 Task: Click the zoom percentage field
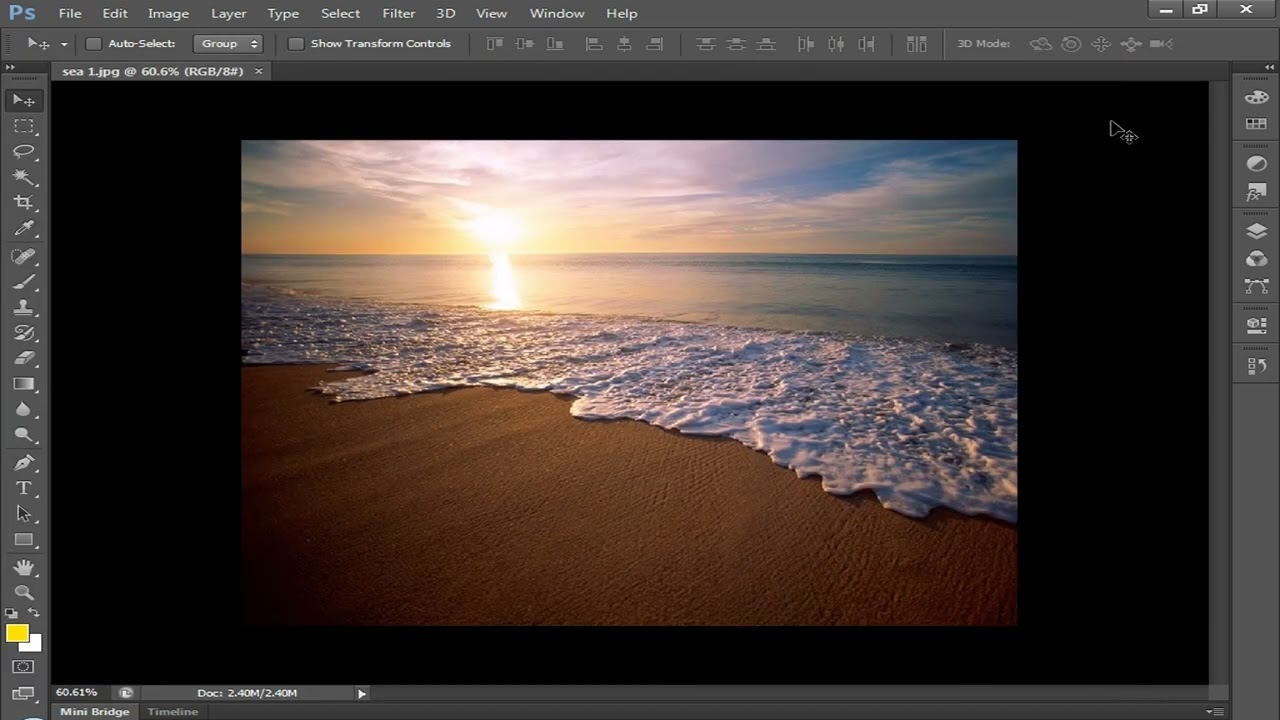[77, 692]
